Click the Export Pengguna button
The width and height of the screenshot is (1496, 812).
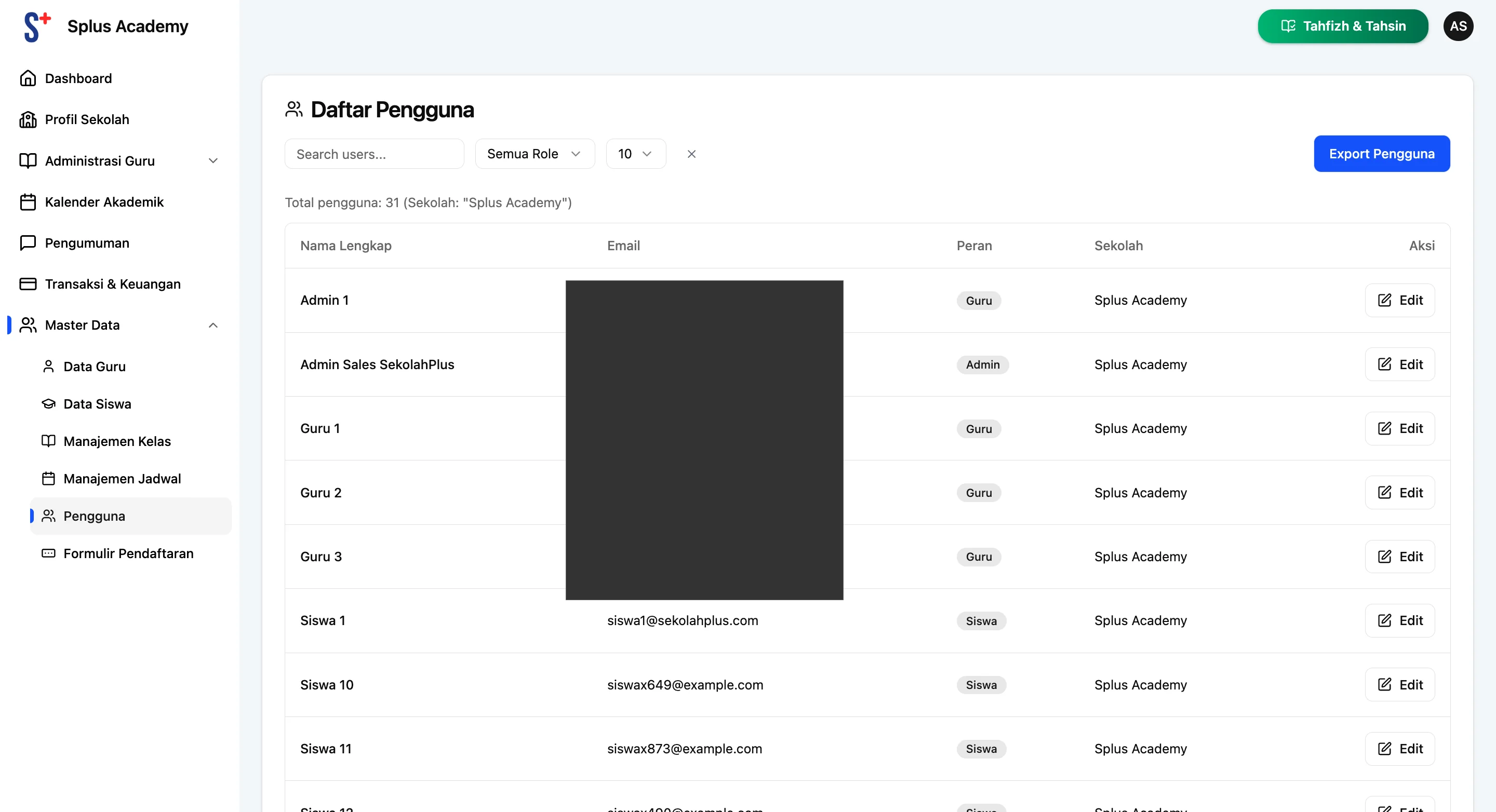tap(1381, 154)
